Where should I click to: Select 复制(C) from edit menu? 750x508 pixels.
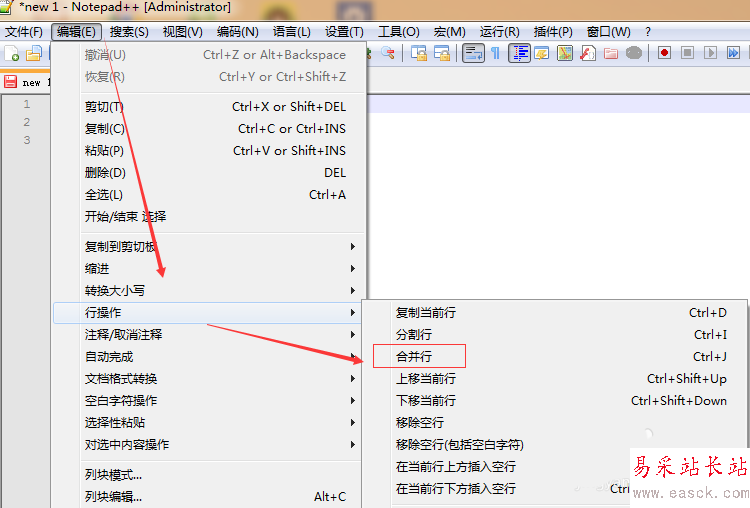[209, 129]
